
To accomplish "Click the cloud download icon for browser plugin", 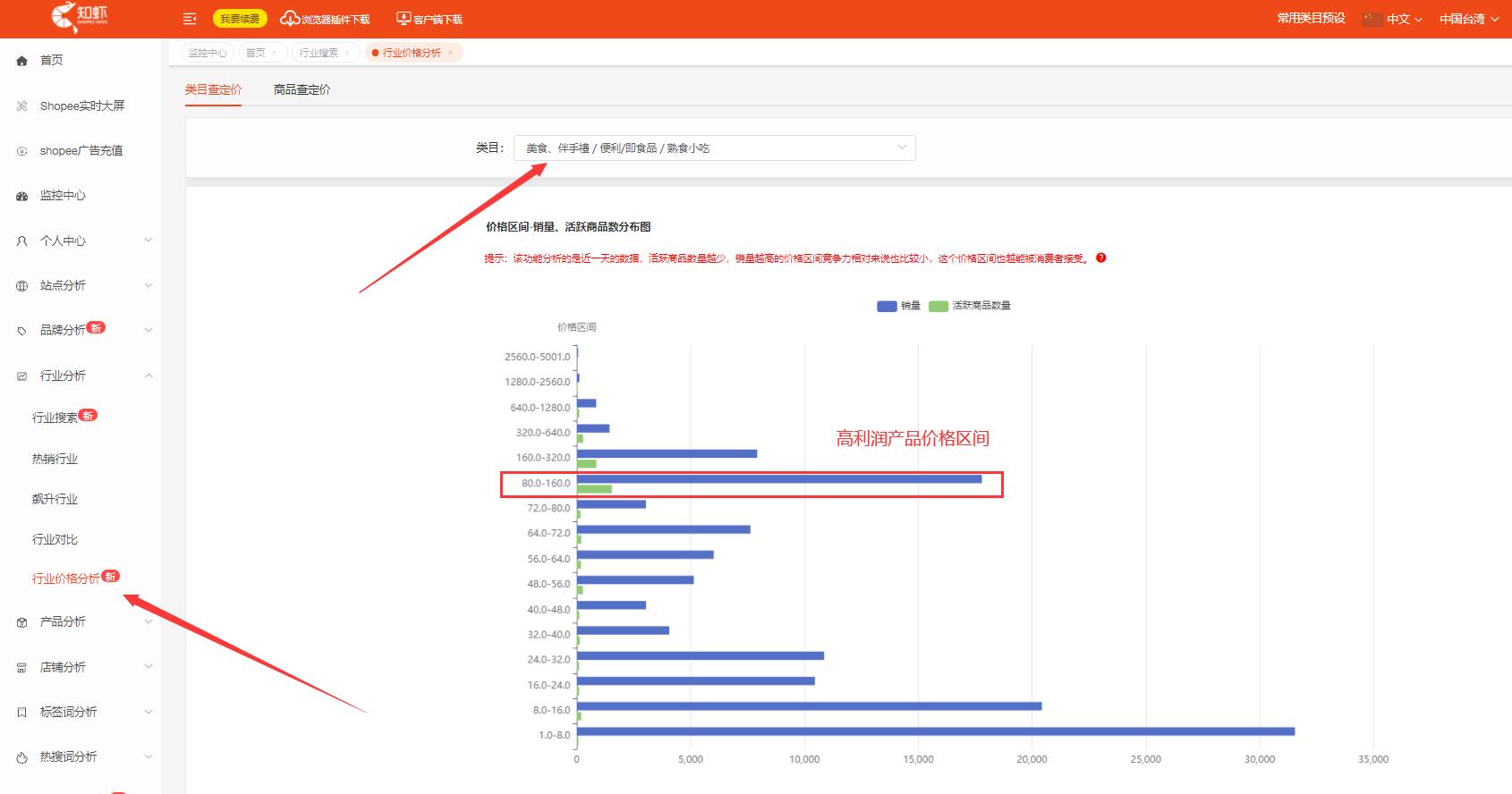I will 290,19.
